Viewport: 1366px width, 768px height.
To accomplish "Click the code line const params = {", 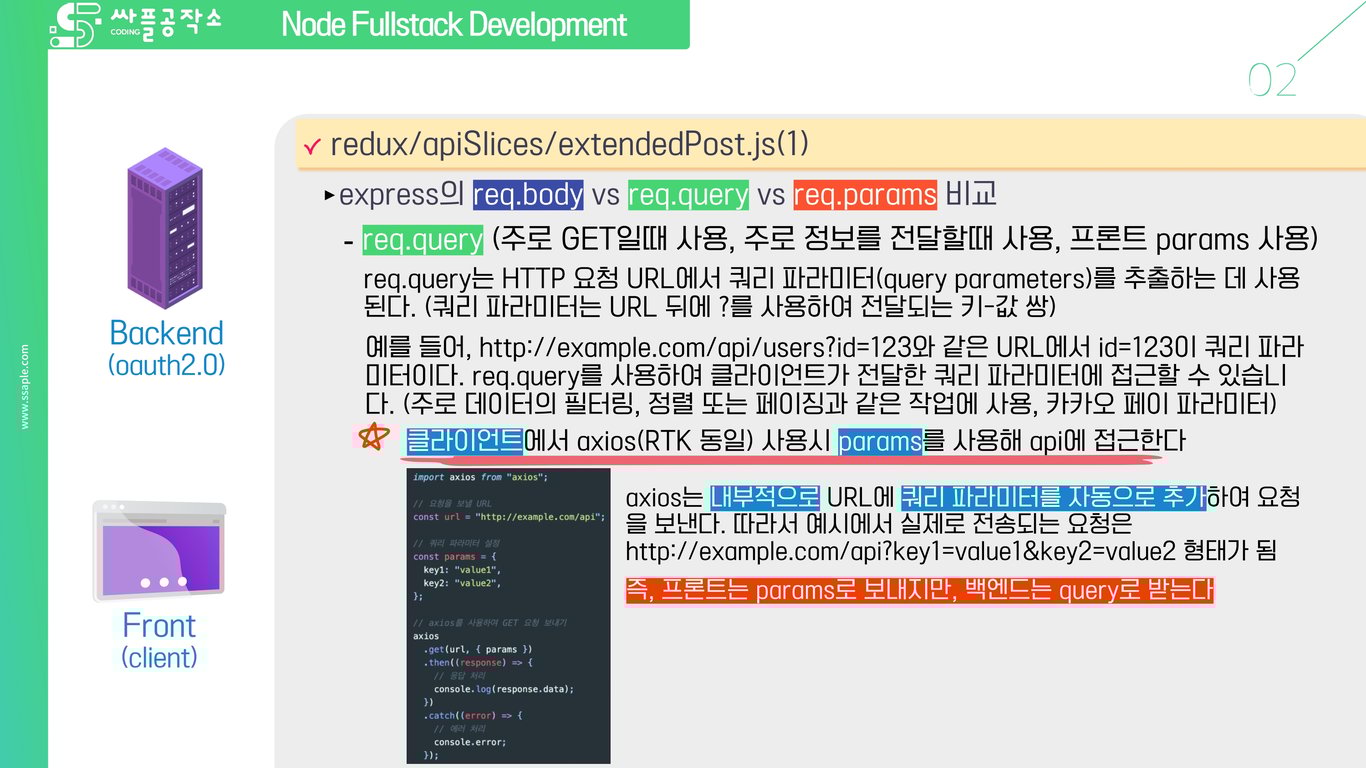I will point(454,556).
